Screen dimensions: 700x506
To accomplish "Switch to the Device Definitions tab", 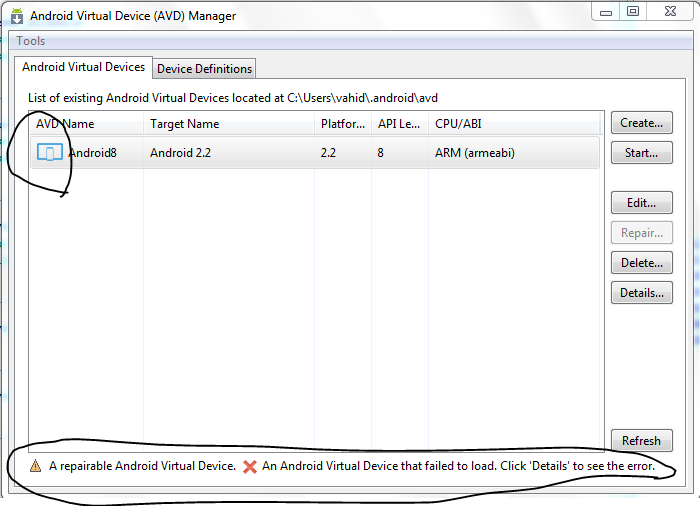I will [x=204, y=69].
